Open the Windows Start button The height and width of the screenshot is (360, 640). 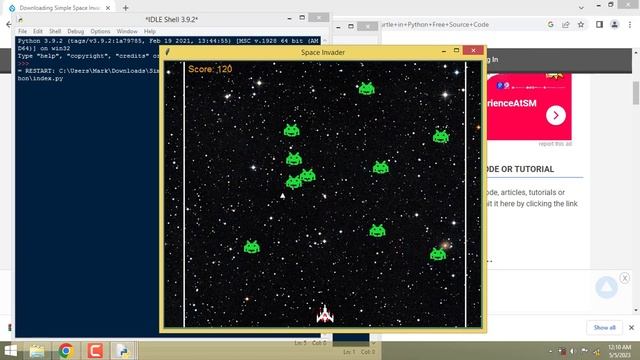(10, 351)
